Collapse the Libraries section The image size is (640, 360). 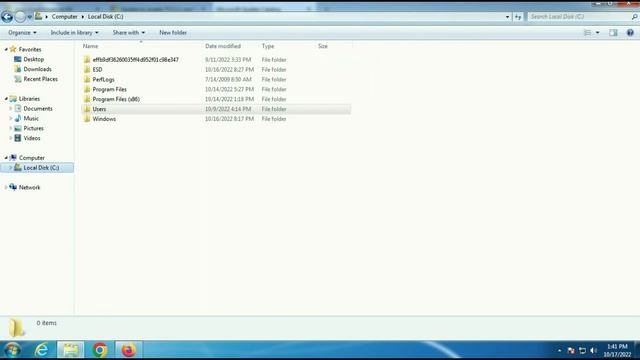tap(6, 99)
